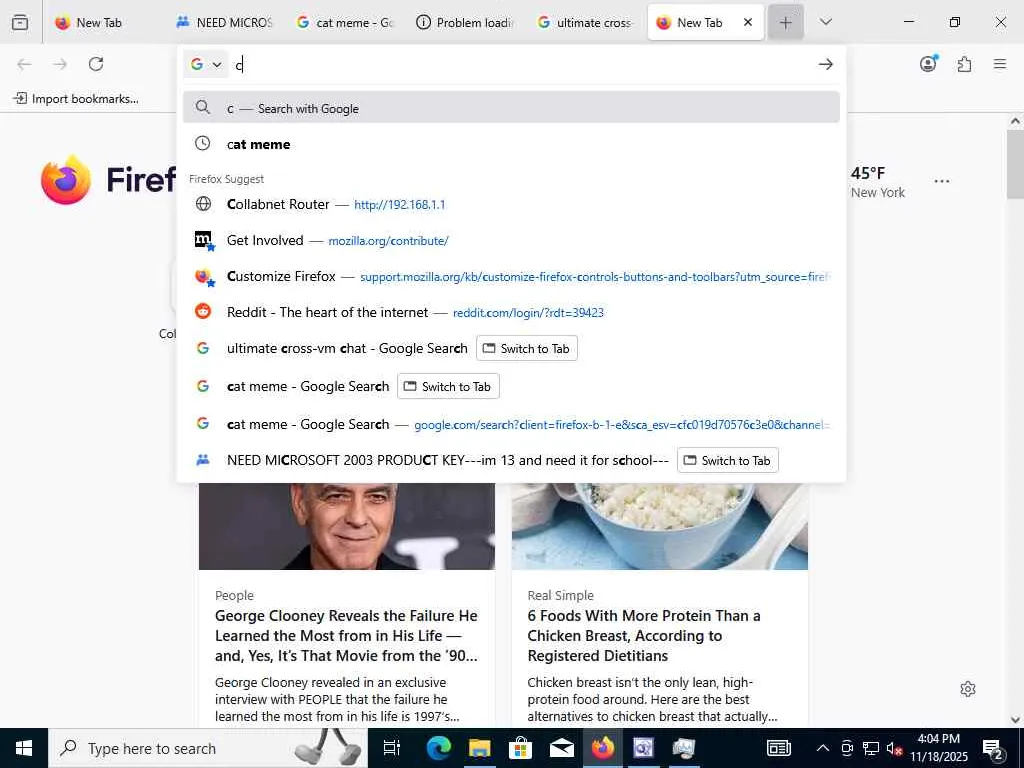Click the taskbar search box
Screen dimensions: 1024x768
(x=208, y=748)
